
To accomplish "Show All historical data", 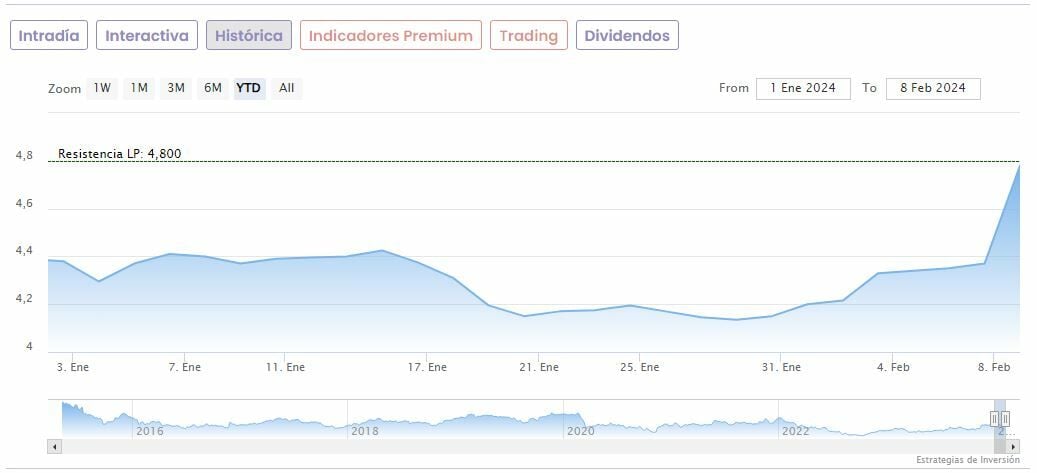I will pyautogui.click(x=287, y=88).
